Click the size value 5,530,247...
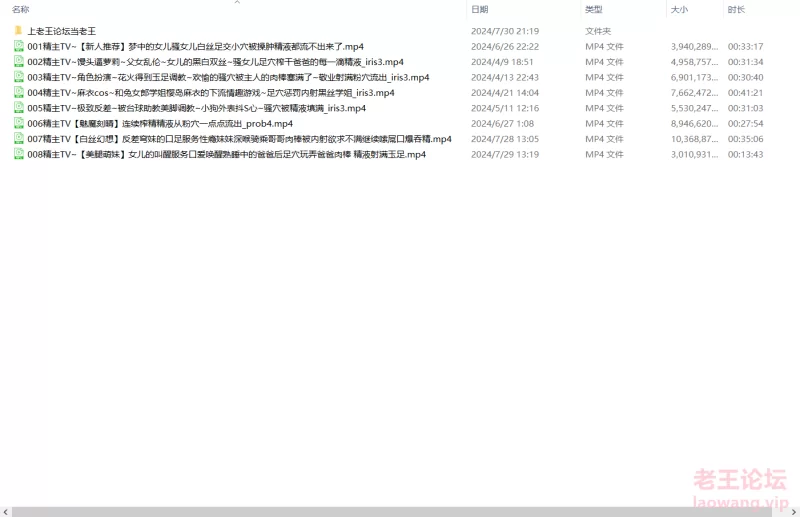Viewport: 800px width, 517px height. point(694,108)
